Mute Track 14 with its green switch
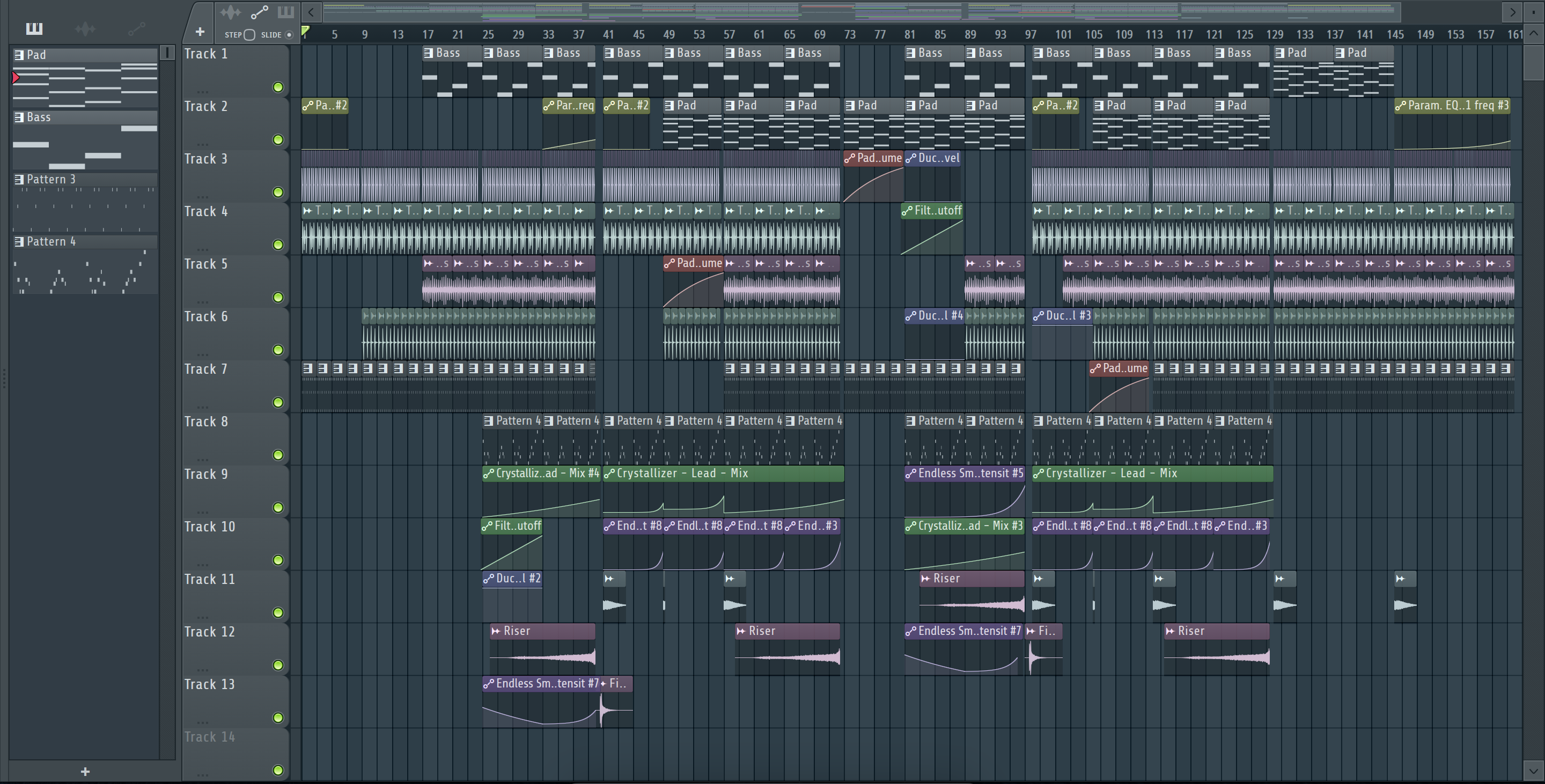Image resolution: width=1545 pixels, height=784 pixels. click(x=278, y=770)
